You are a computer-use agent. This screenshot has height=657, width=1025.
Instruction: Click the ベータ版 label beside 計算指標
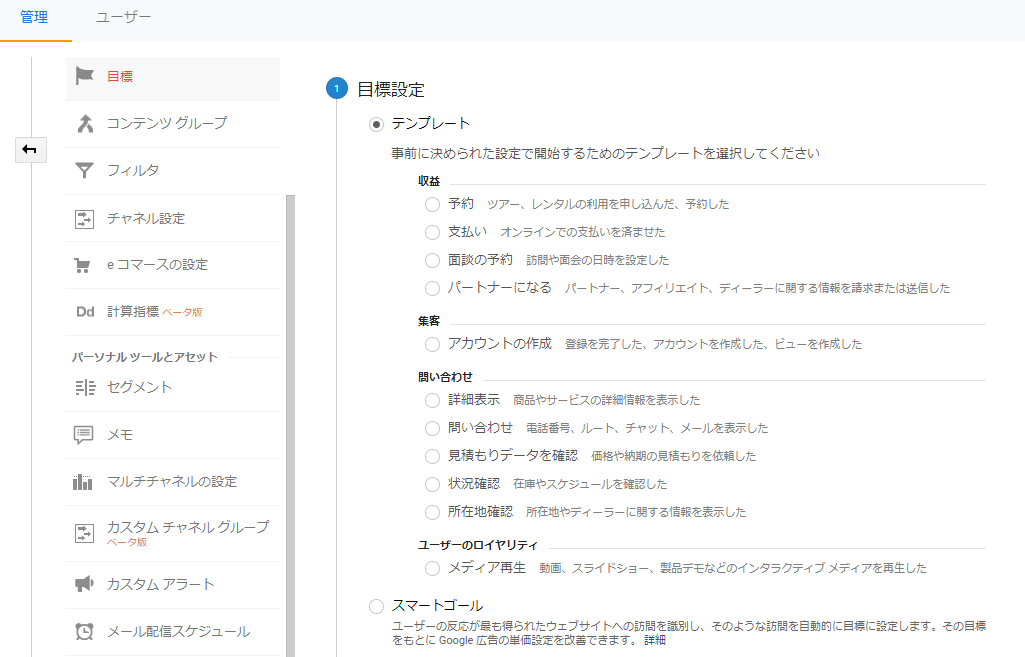click(x=182, y=312)
